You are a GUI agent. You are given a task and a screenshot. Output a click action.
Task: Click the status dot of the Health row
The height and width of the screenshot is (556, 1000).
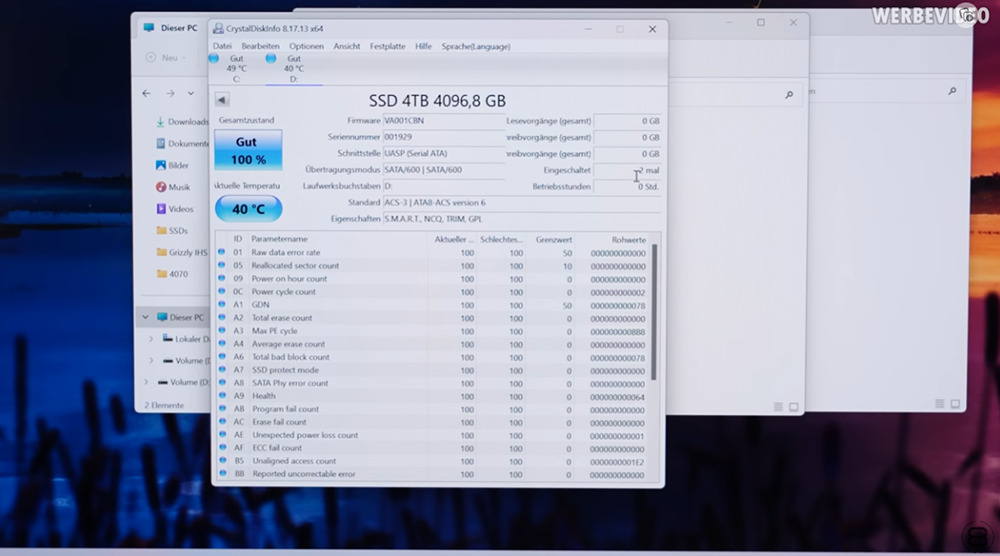click(x=222, y=395)
